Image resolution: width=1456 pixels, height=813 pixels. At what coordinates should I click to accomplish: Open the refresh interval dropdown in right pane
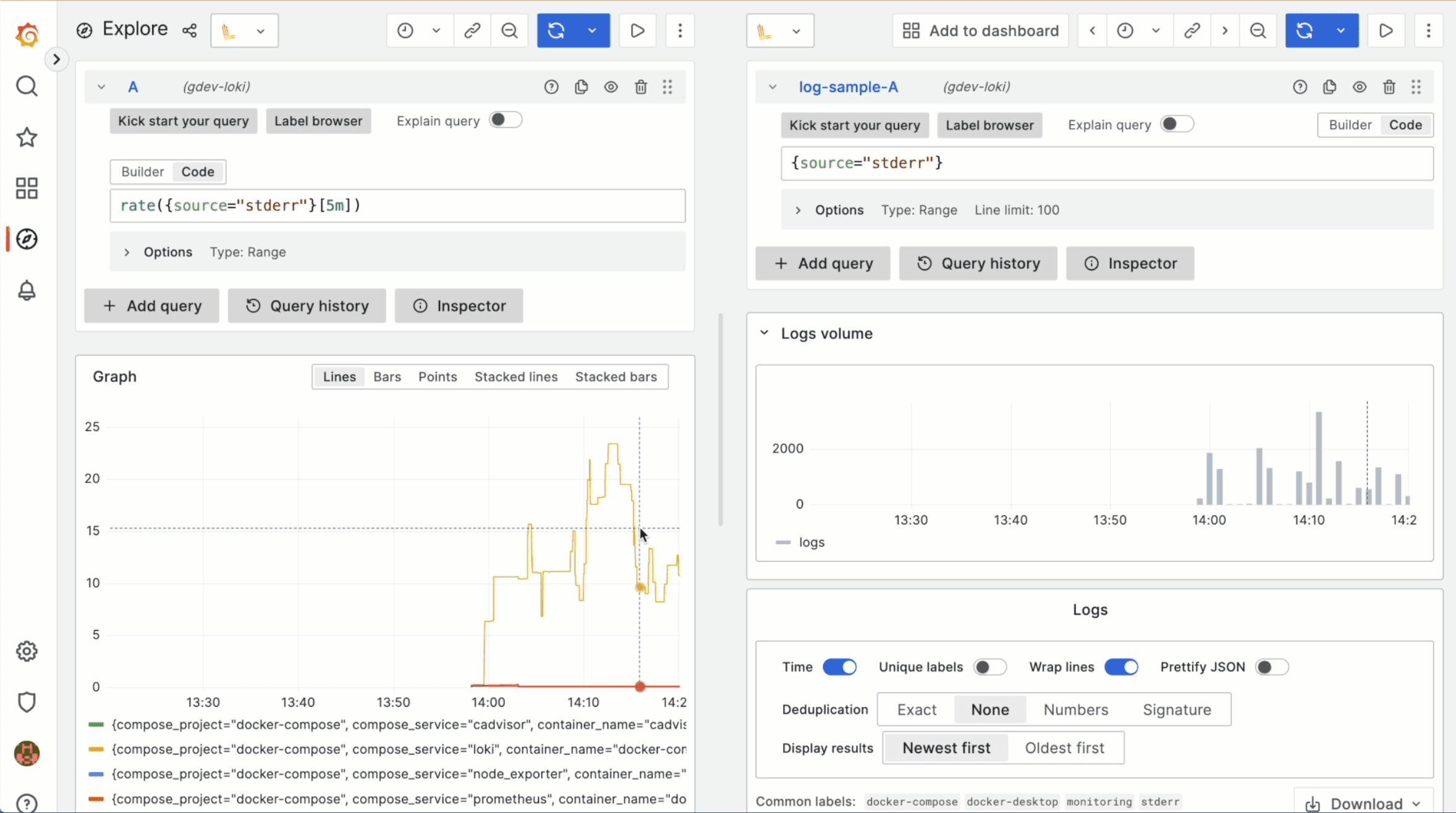(1340, 30)
